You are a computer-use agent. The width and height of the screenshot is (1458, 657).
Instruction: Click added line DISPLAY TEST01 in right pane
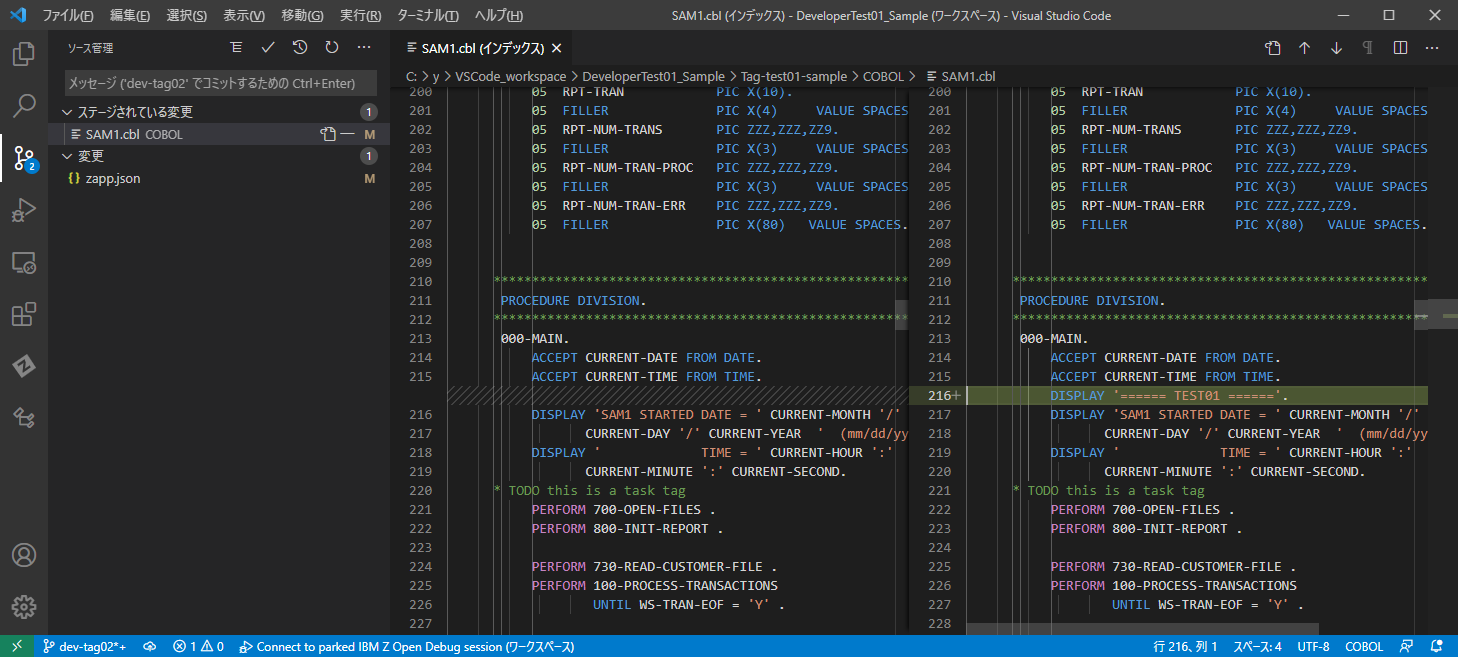click(1169, 395)
